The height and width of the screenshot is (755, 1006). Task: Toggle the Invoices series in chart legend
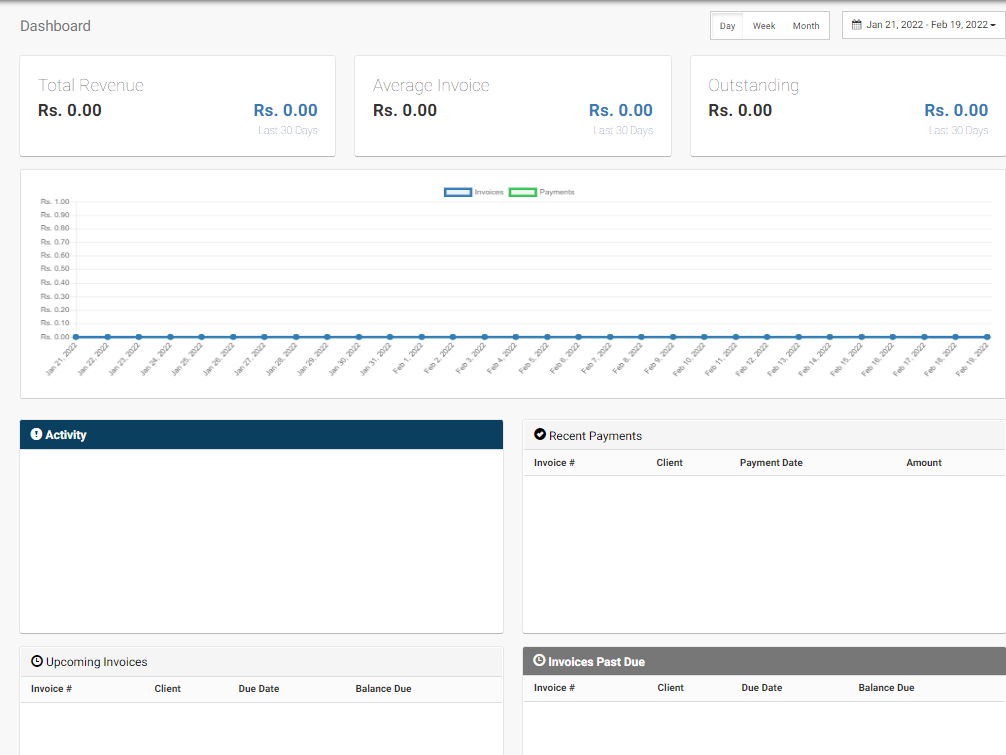473,192
